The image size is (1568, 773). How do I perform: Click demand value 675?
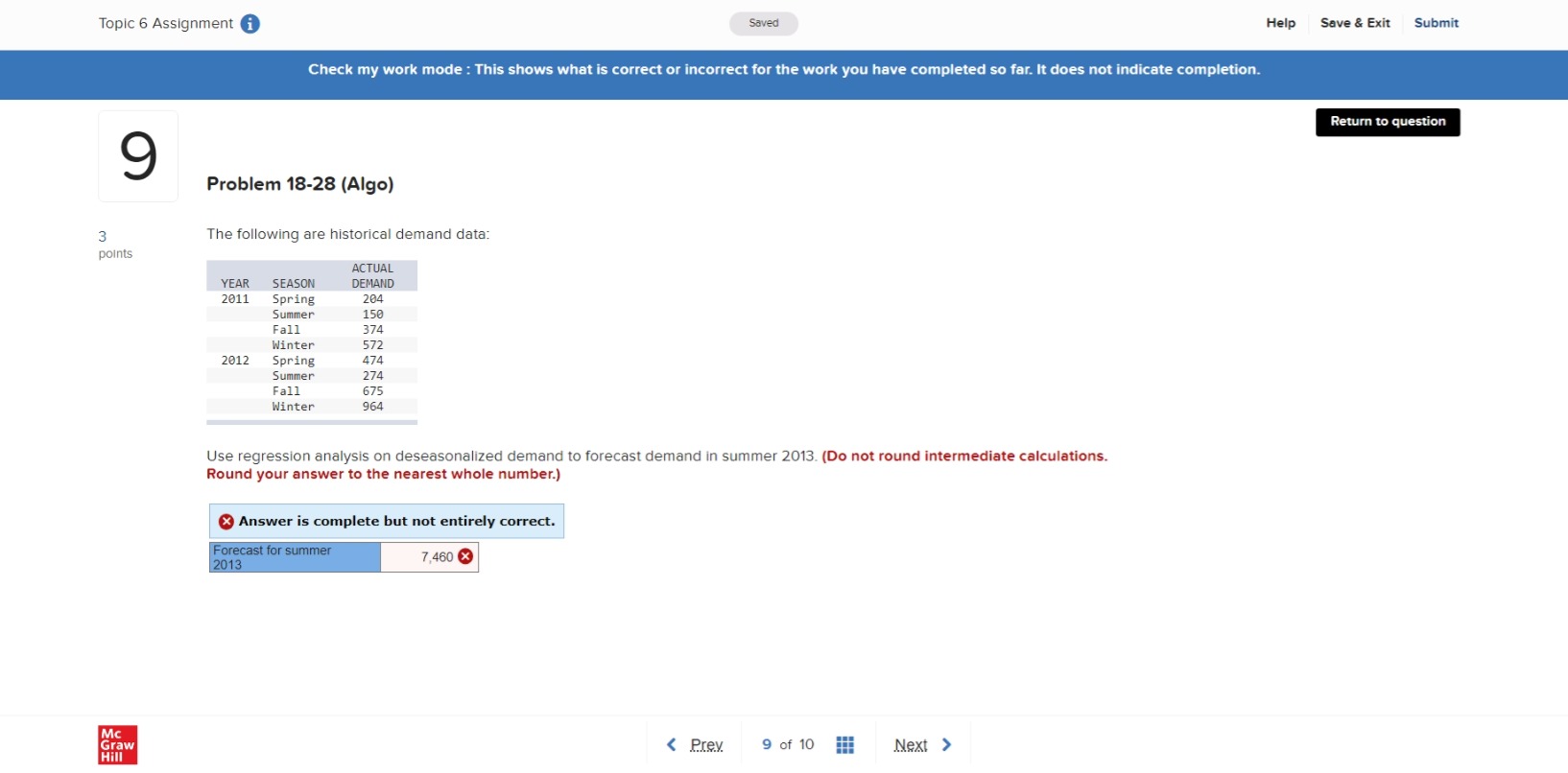(x=372, y=391)
